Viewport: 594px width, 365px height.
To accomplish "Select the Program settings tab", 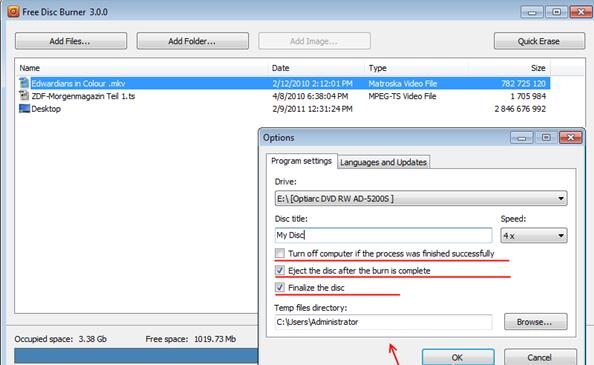I will [x=302, y=161].
